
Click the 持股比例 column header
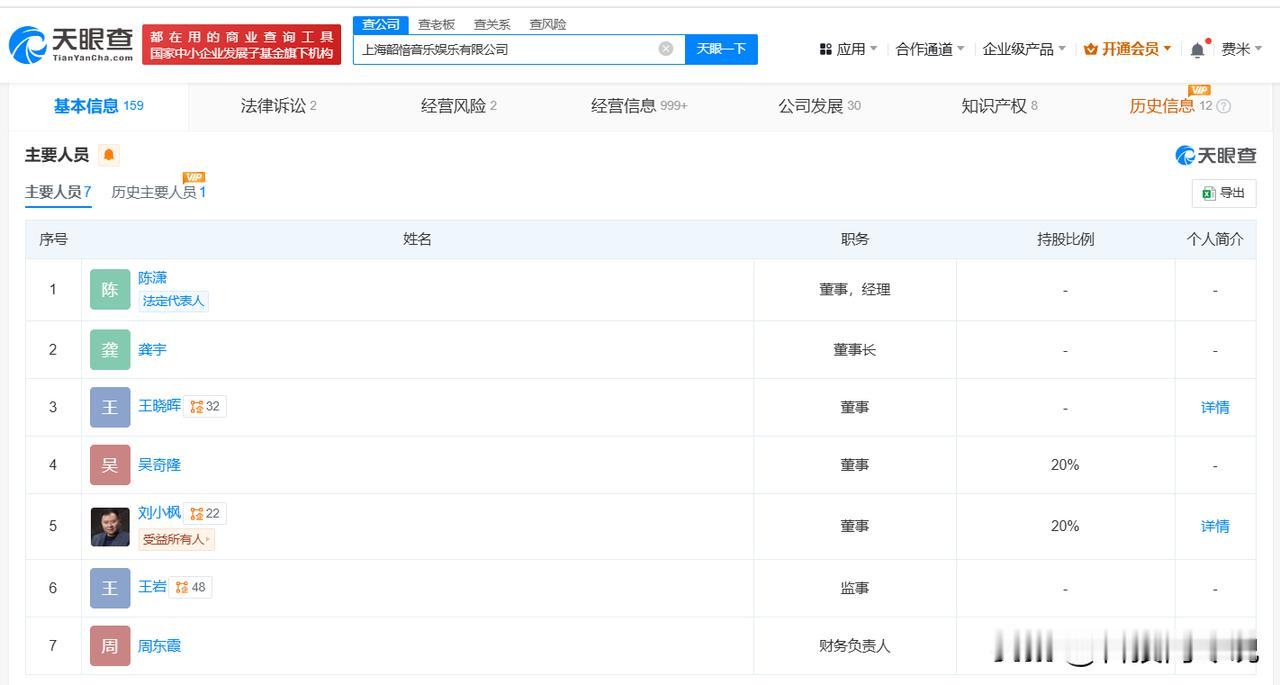[x=1065, y=239]
